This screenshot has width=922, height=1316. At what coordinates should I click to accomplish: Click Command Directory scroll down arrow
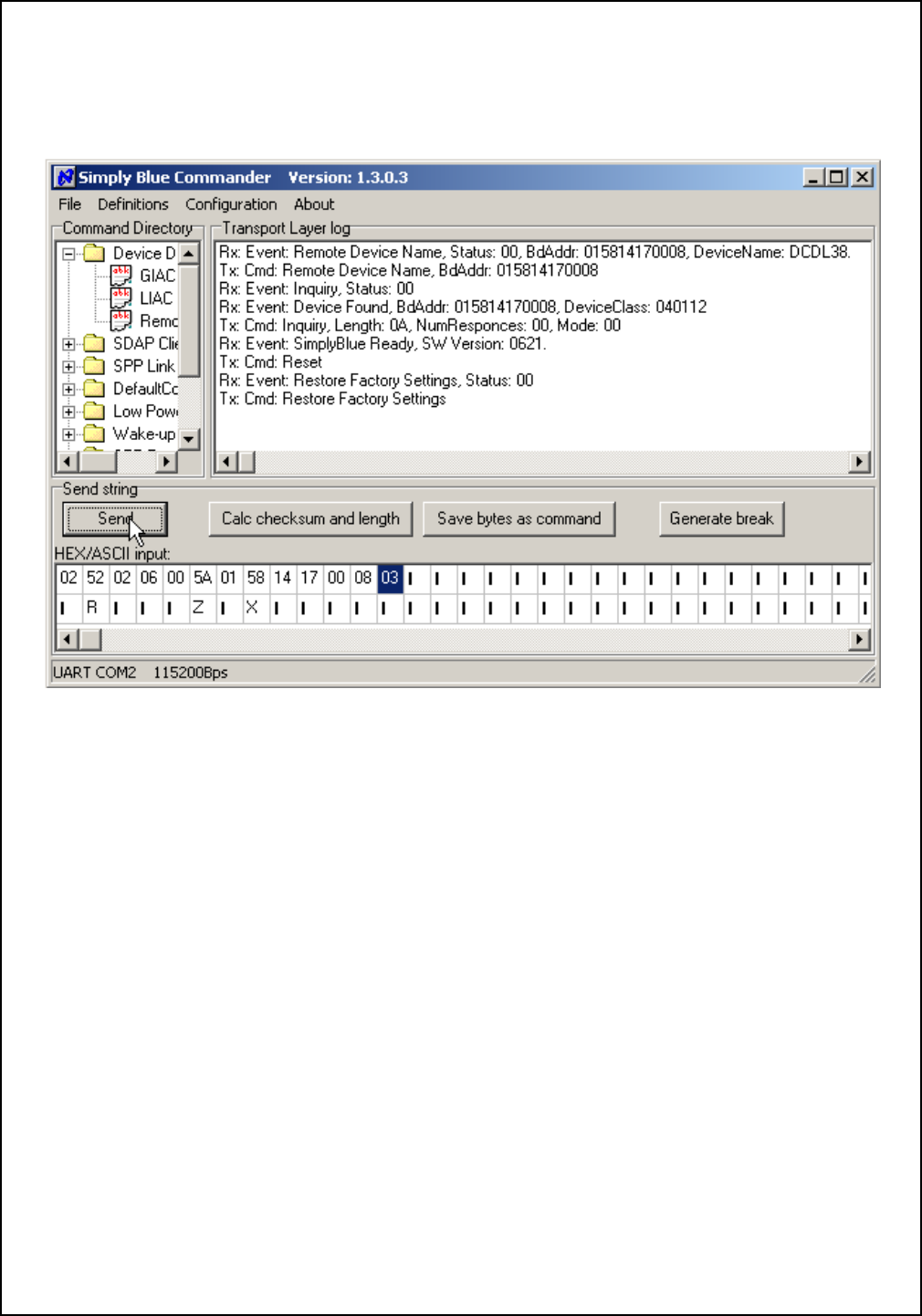pos(189,439)
